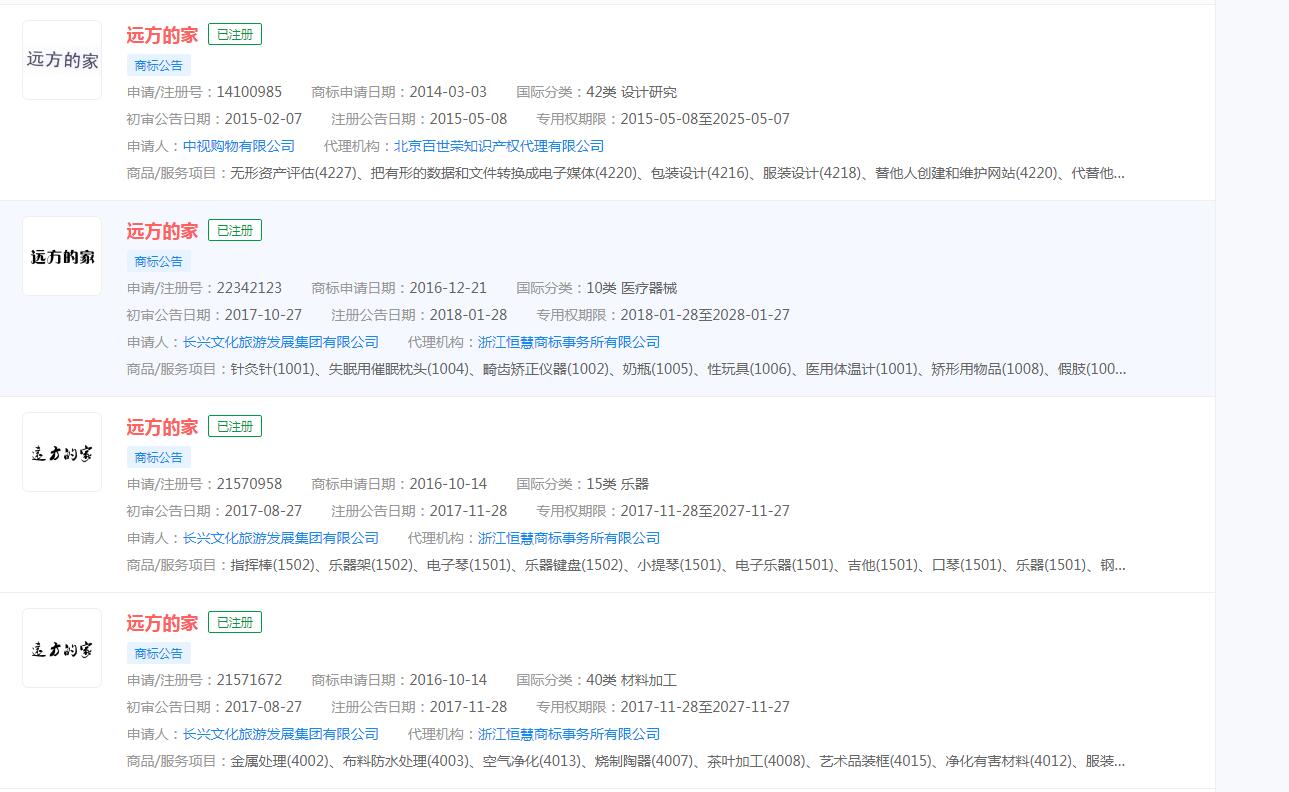Click the 商标公告 tag on the third result
The image size is (1289, 792).
coord(157,457)
